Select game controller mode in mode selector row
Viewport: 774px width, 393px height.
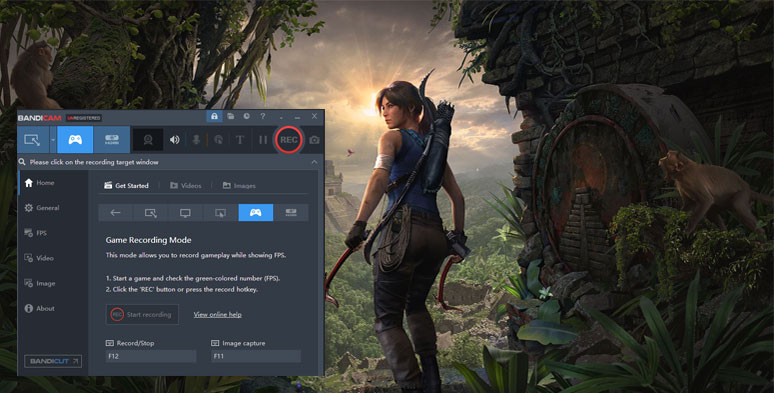click(256, 213)
